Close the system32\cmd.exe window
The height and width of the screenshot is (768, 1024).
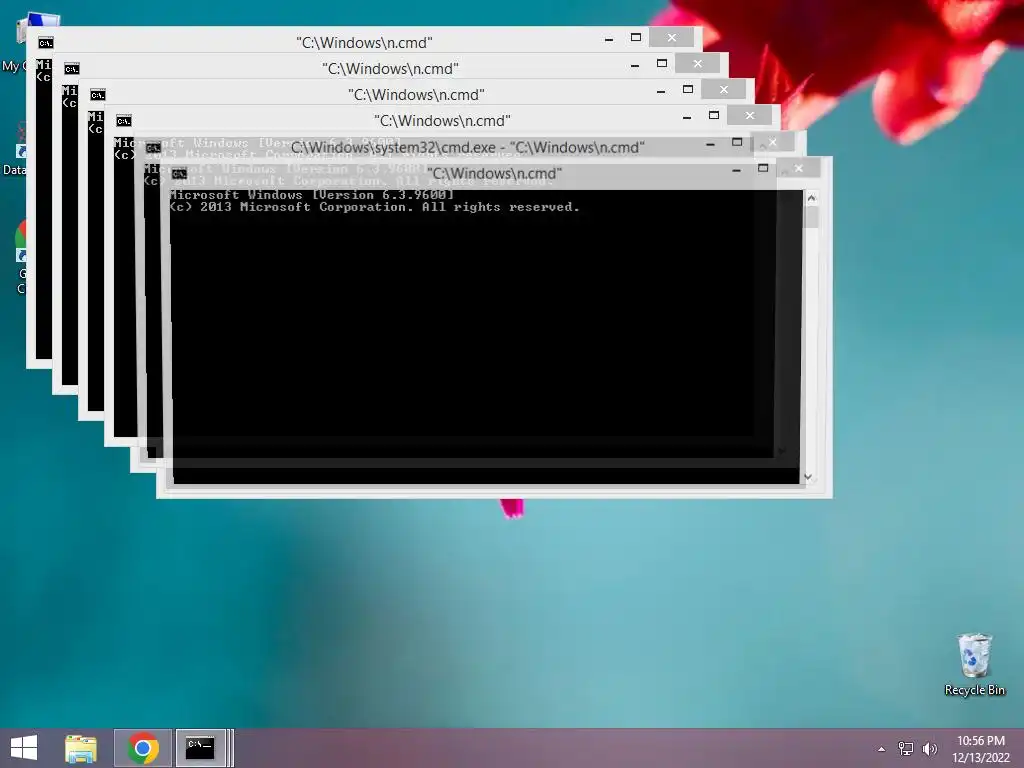(772, 142)
